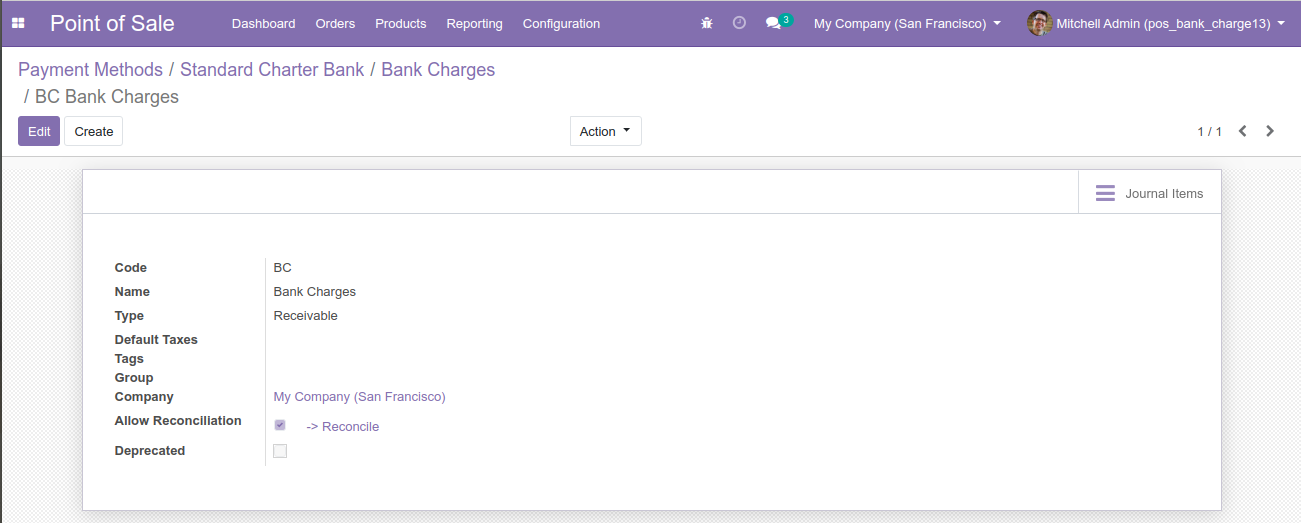1301x523 pixels.
Task: Open the conversations chat icon
Action: coord(773,23)
